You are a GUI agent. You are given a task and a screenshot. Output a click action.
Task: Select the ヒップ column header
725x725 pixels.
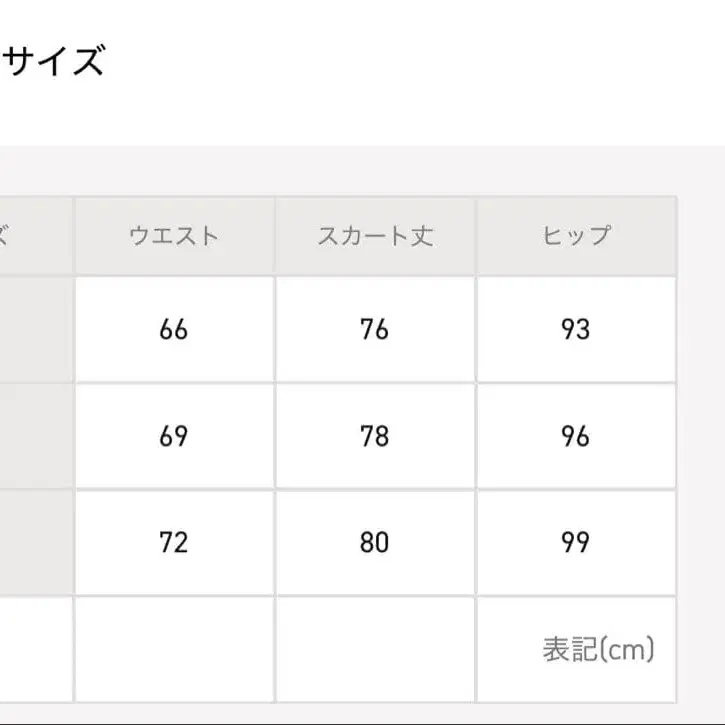pyautogui.click(x=576, y=236)
